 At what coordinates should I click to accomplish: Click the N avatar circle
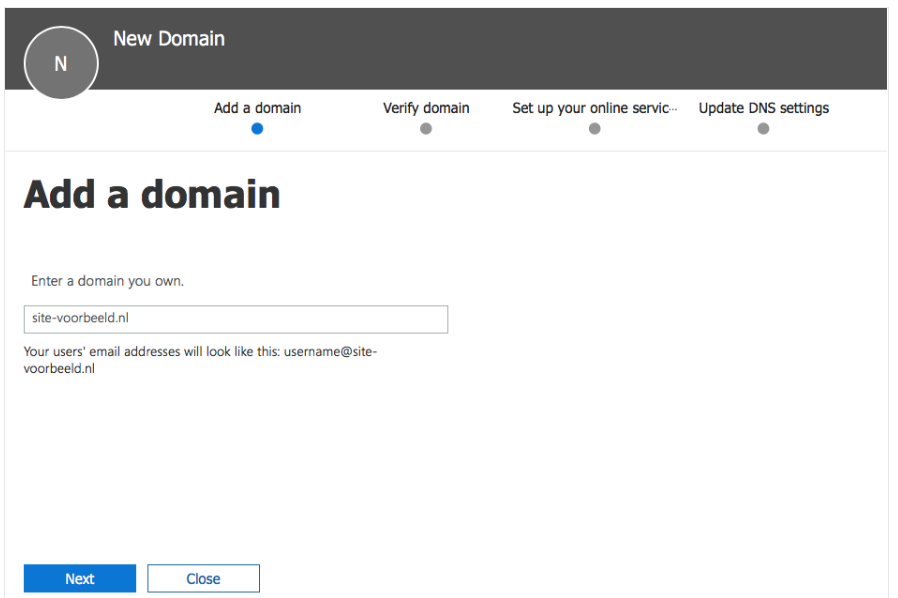[x=61, y=64]
